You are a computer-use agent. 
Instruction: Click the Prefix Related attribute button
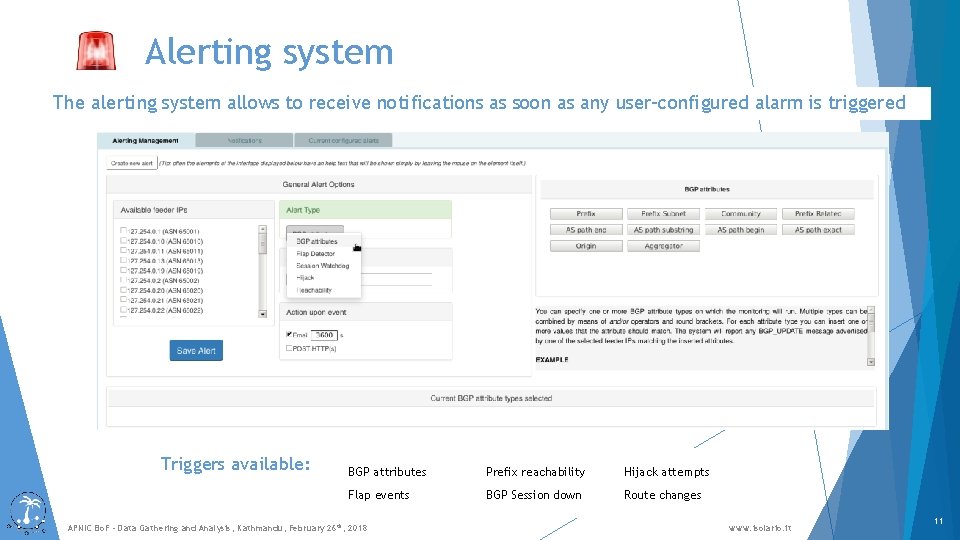(x=818, y=214)
